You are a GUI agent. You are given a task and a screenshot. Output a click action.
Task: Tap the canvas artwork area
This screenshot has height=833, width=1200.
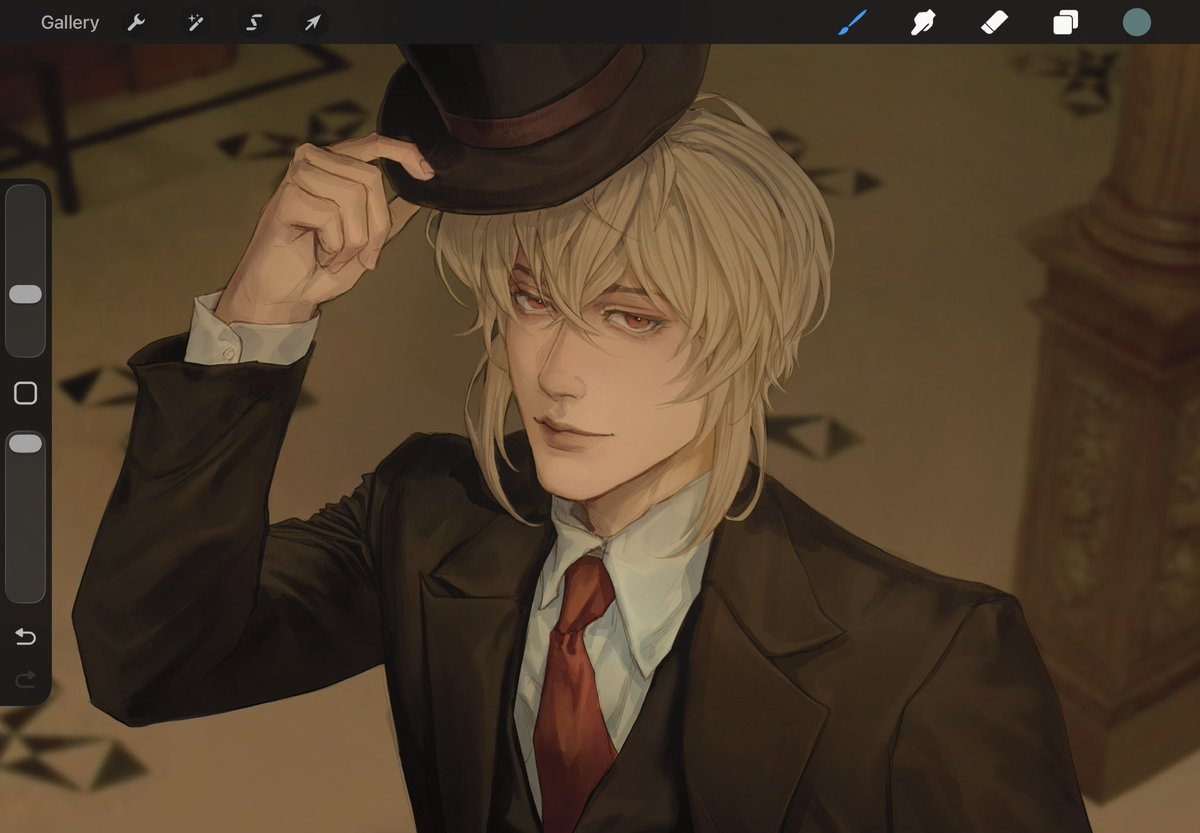(600, 450)
